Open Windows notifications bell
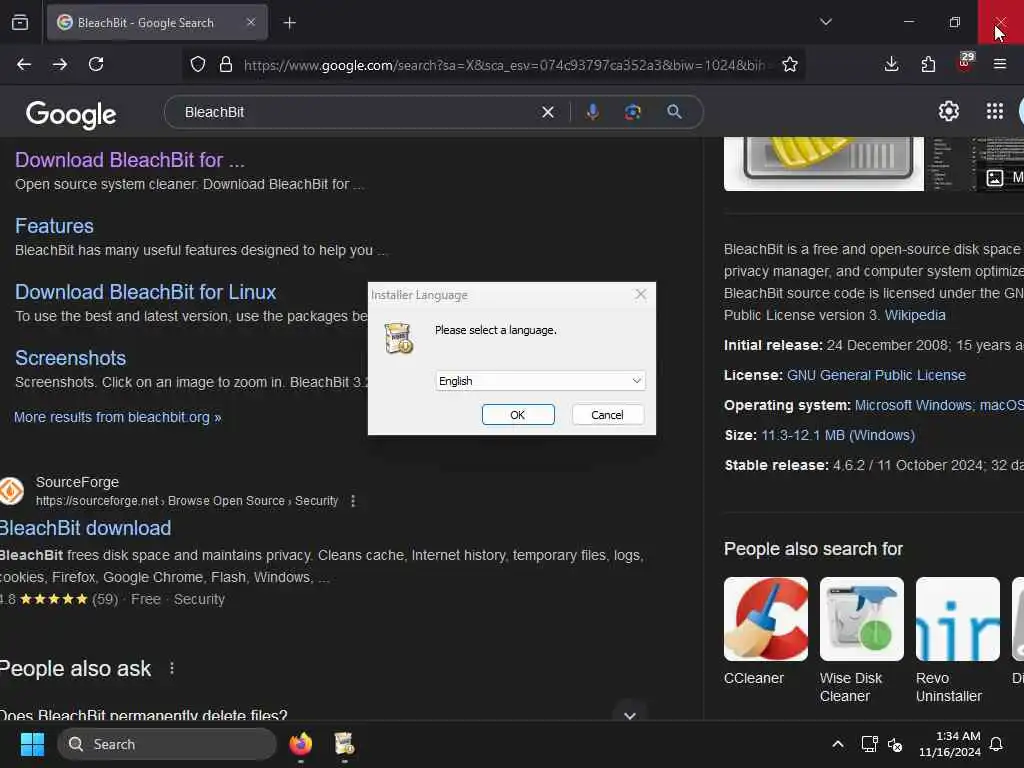This screenshot has height=768, width=1024. coord(997,744)
